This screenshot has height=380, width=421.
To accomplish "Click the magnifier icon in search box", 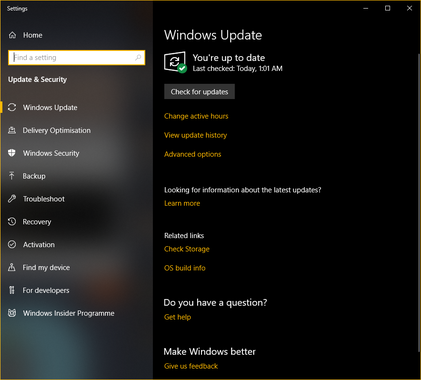I will coord(138,57).
